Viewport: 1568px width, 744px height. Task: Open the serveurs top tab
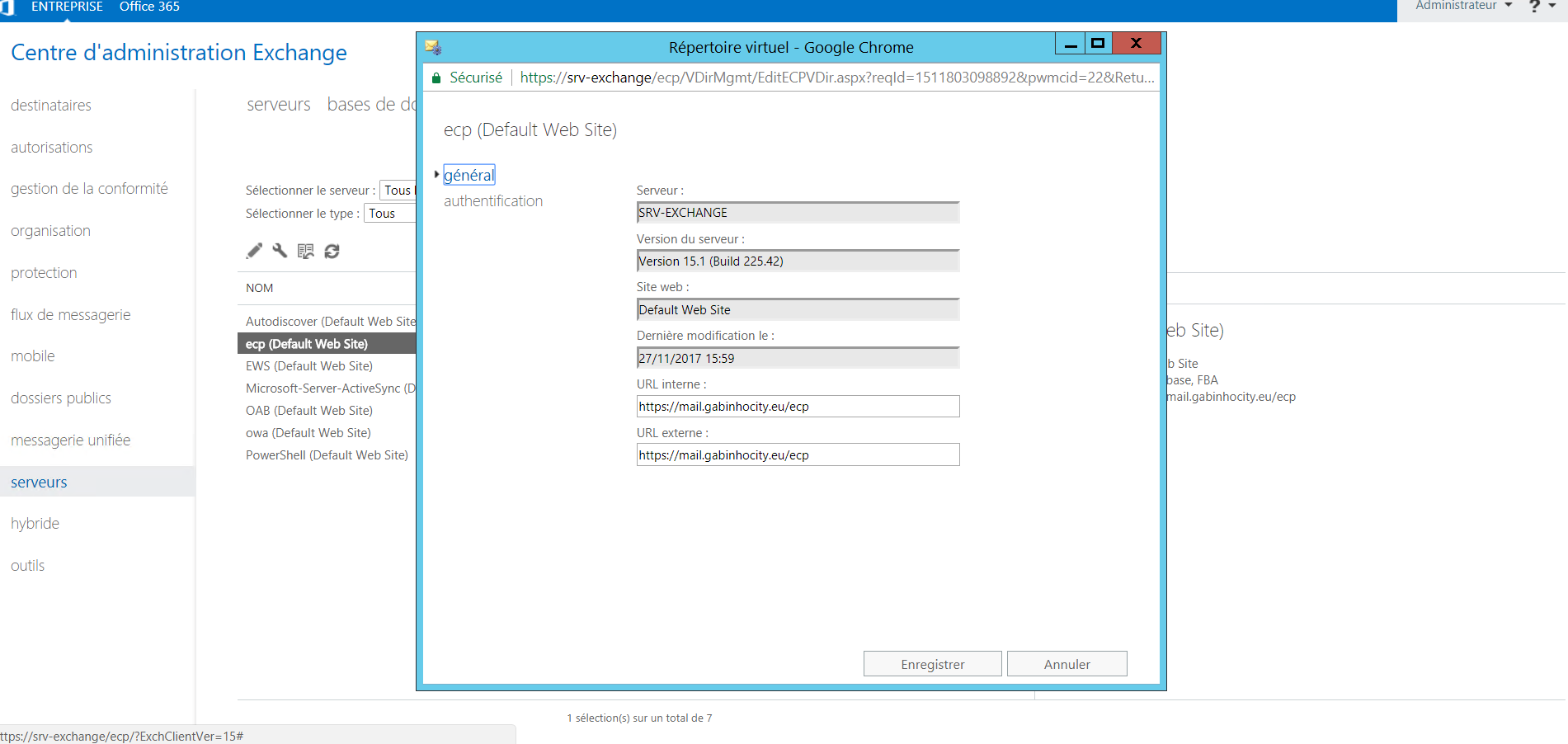coord(279,105)
